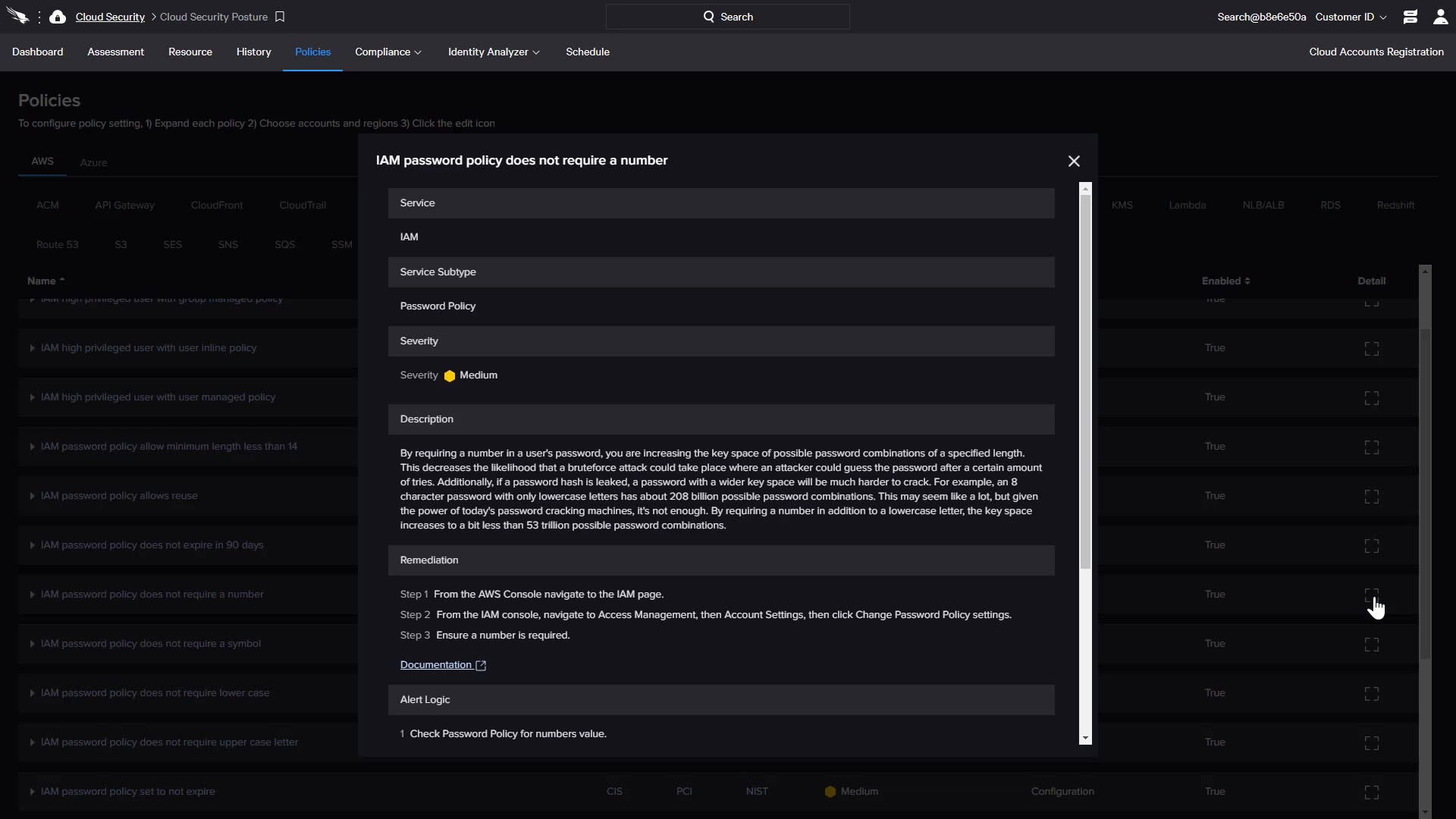This screenshot has height=819, width=1456.
Task: Click the cloud home icon in breadcrumb
Action: pyautogui.click(x=58, y=17)
